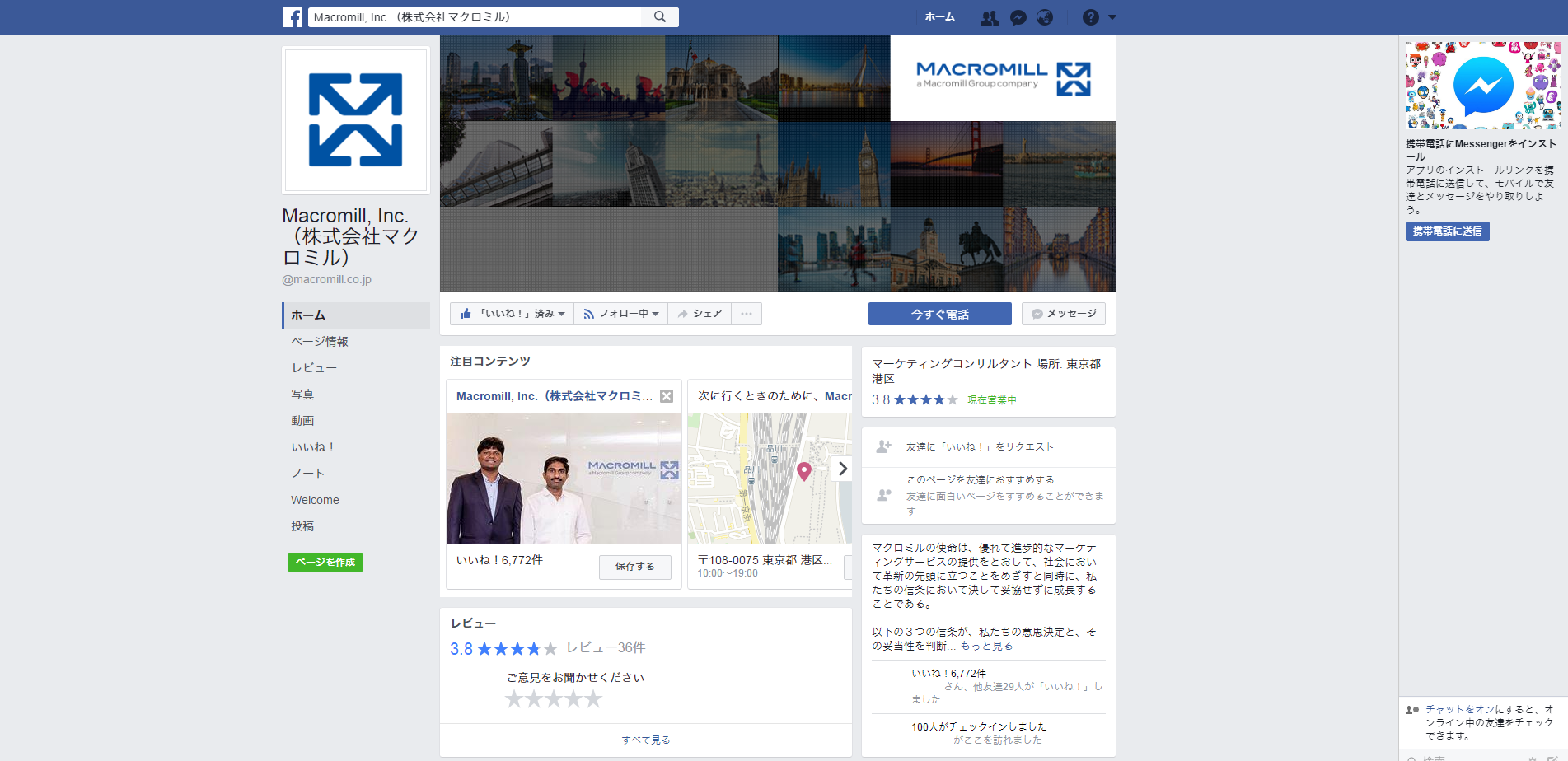
Task: Click 友達に「いいね！」をリクエスト
Action: 980,446
